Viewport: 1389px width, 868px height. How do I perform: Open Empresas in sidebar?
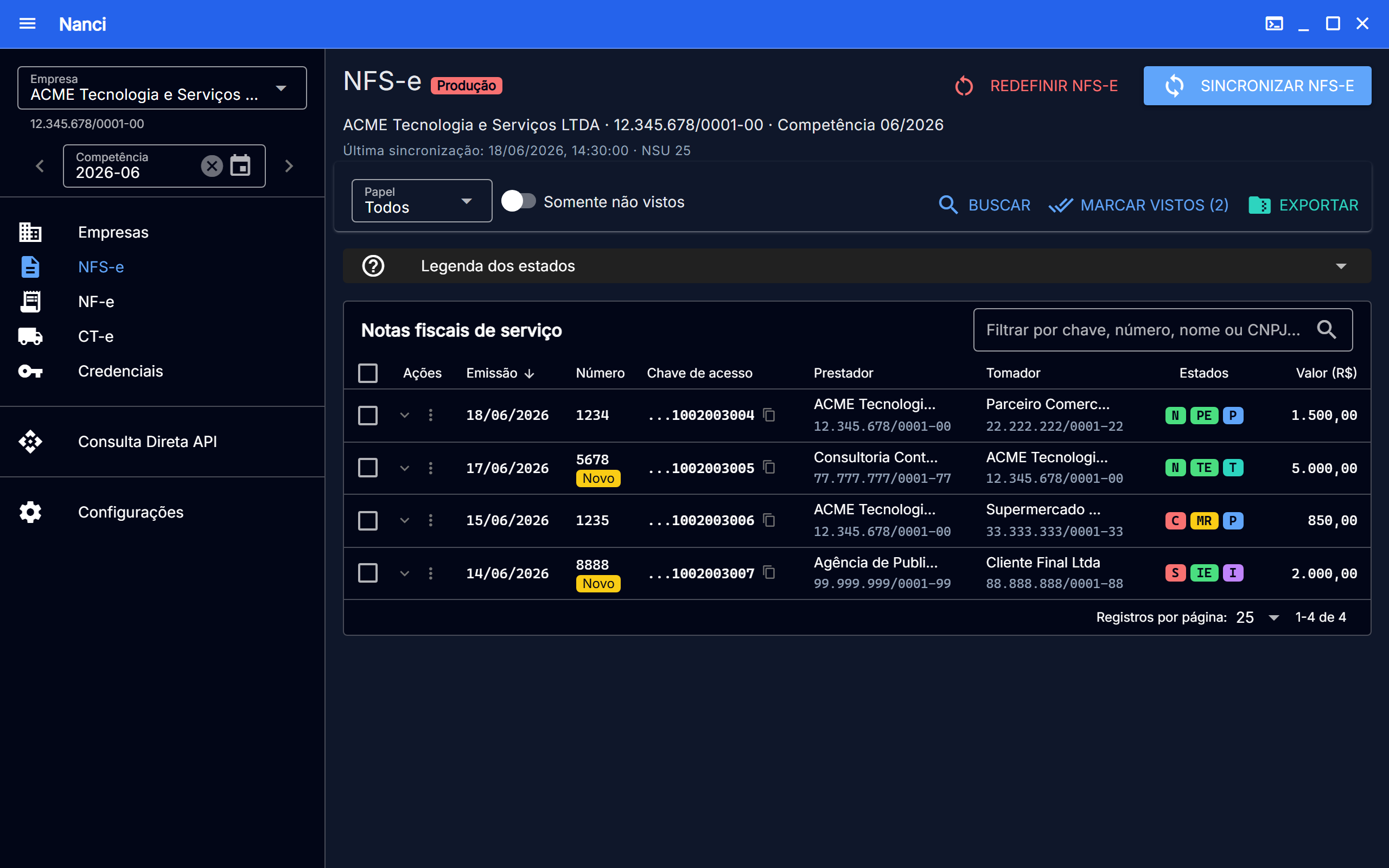tap(162, 232)
